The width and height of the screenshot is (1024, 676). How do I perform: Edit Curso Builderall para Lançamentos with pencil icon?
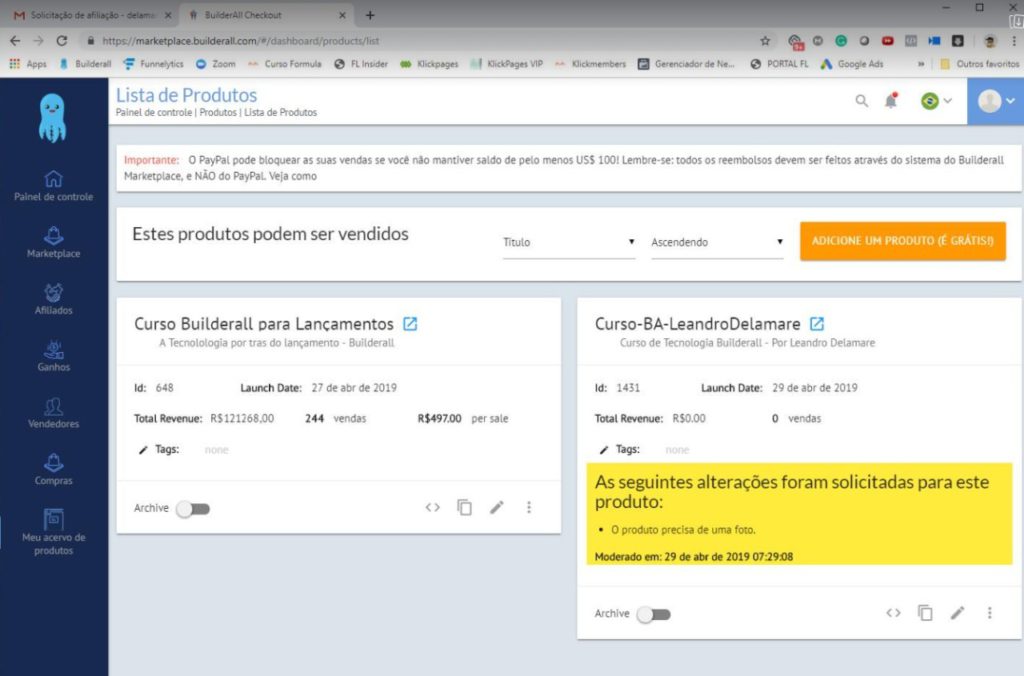[x=497, y=507]
